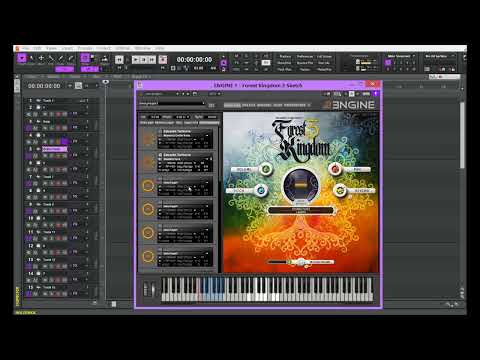Image resolution: width=480 pixels, height=360 pixels.
Task: Click the Play transport button
Action: click(136, 60)
